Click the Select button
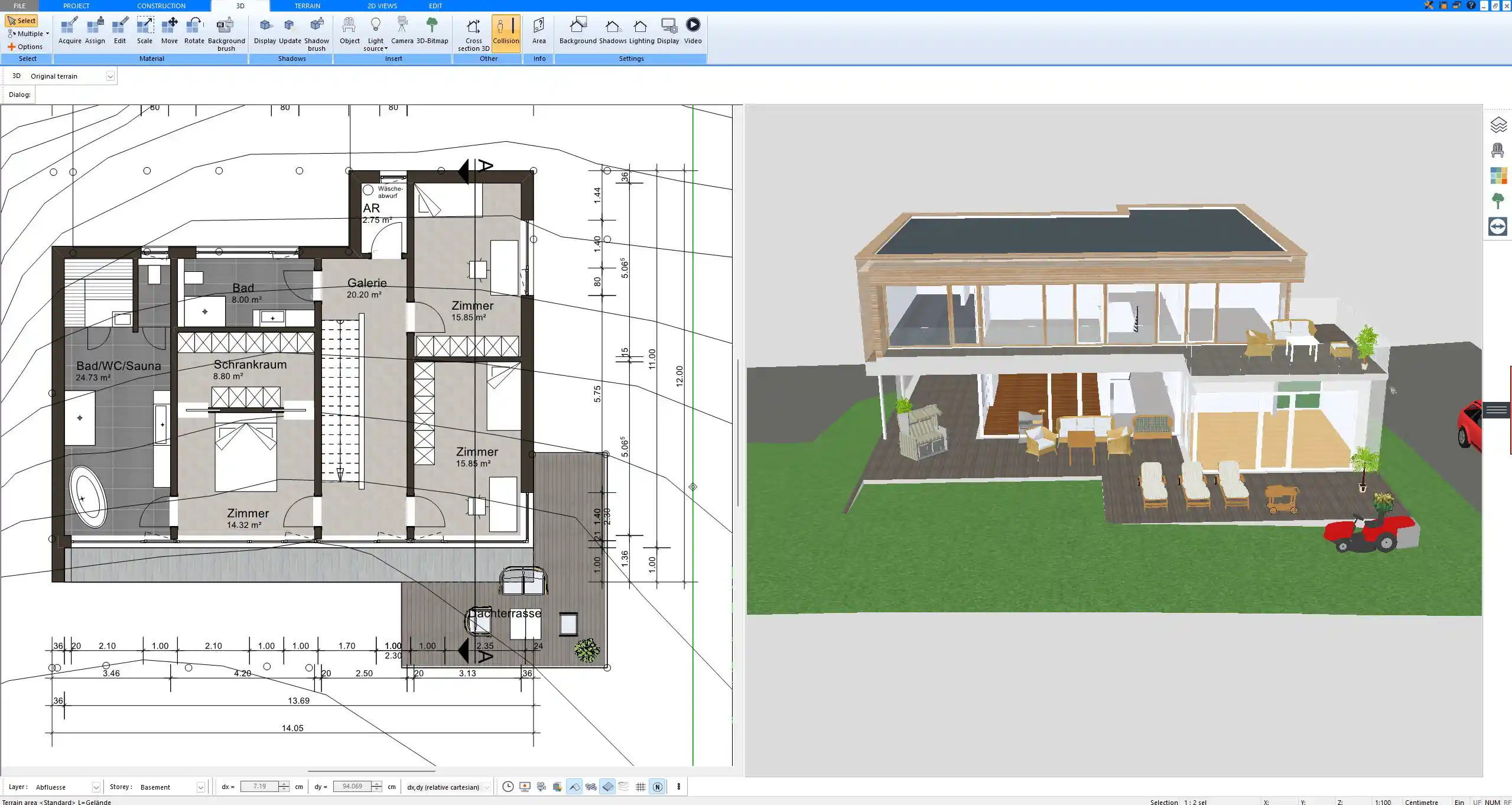This screenshot has width=1512, height=805. tap(22, 21)
